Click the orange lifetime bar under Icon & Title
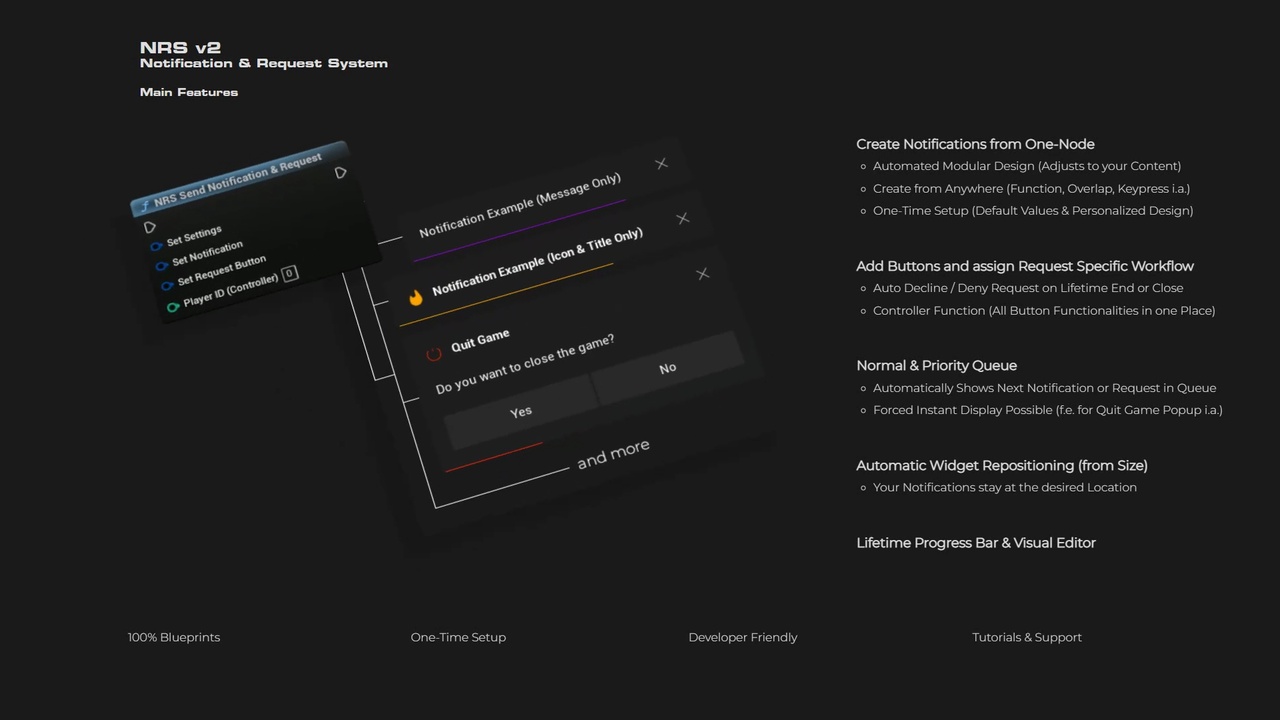This screenshot has height=720, width=1280. click(506, 295)
